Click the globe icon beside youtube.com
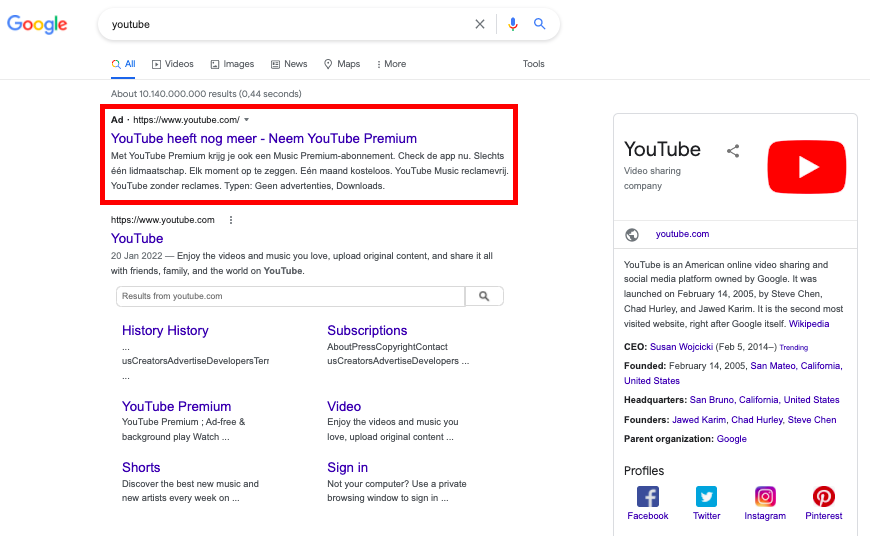Screen dimensions: 870x536 632,235
